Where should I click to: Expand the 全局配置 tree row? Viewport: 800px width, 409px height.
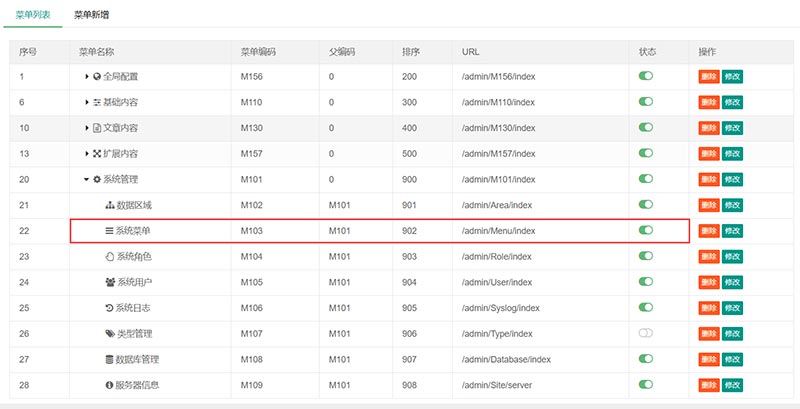tap(86, 76)
